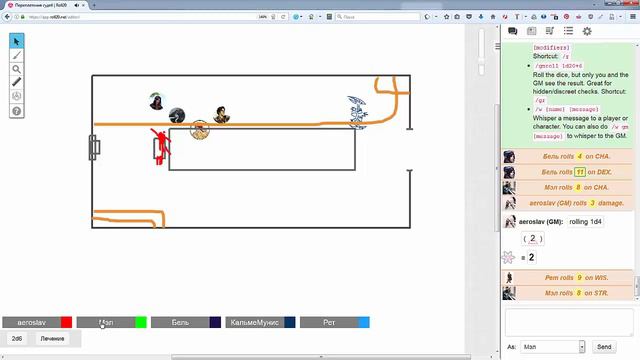Click the 'Рет rolls 9 on WIS' message
640x360 pixels.
[567, 278]
